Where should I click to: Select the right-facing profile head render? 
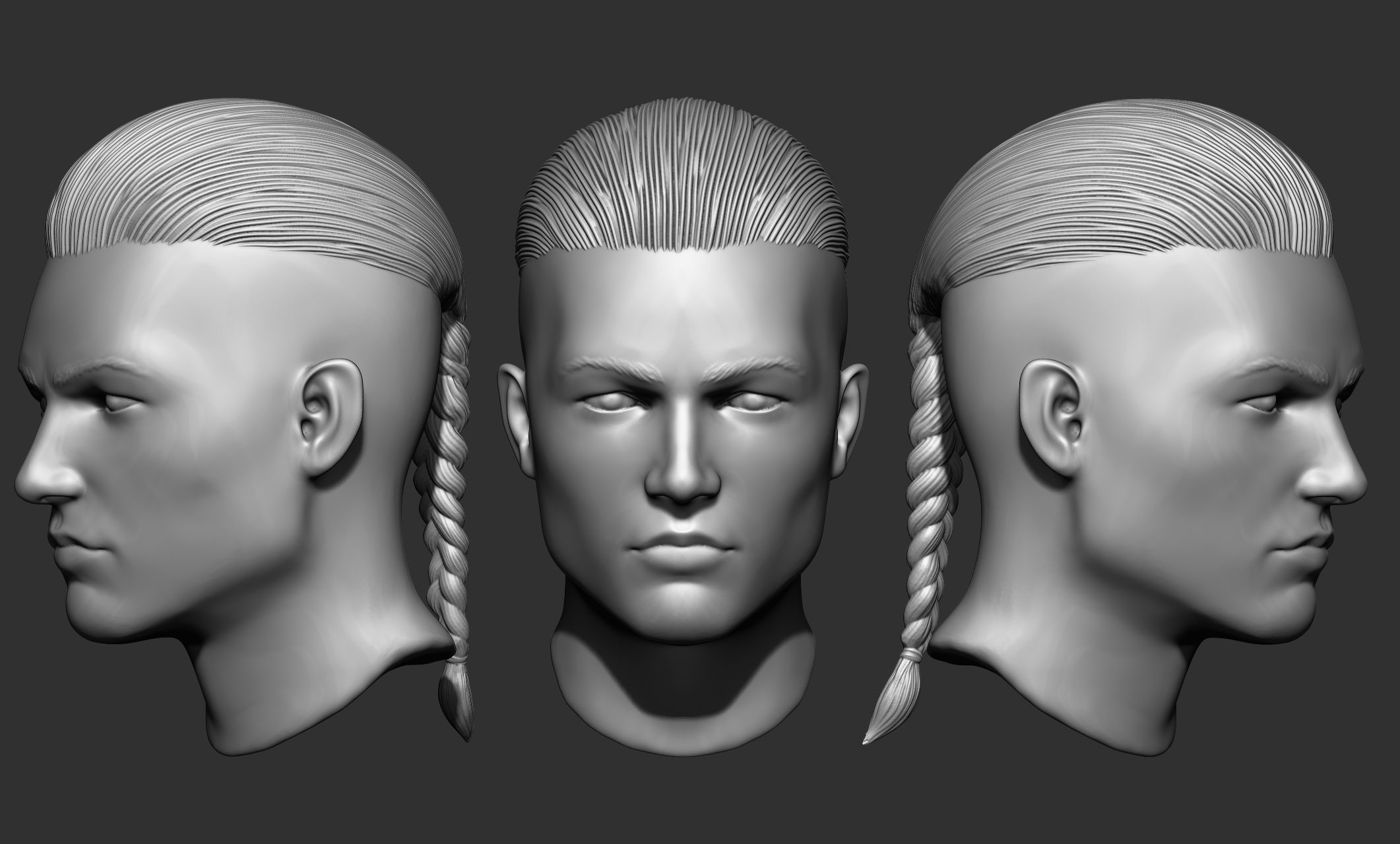[1115, 427]
